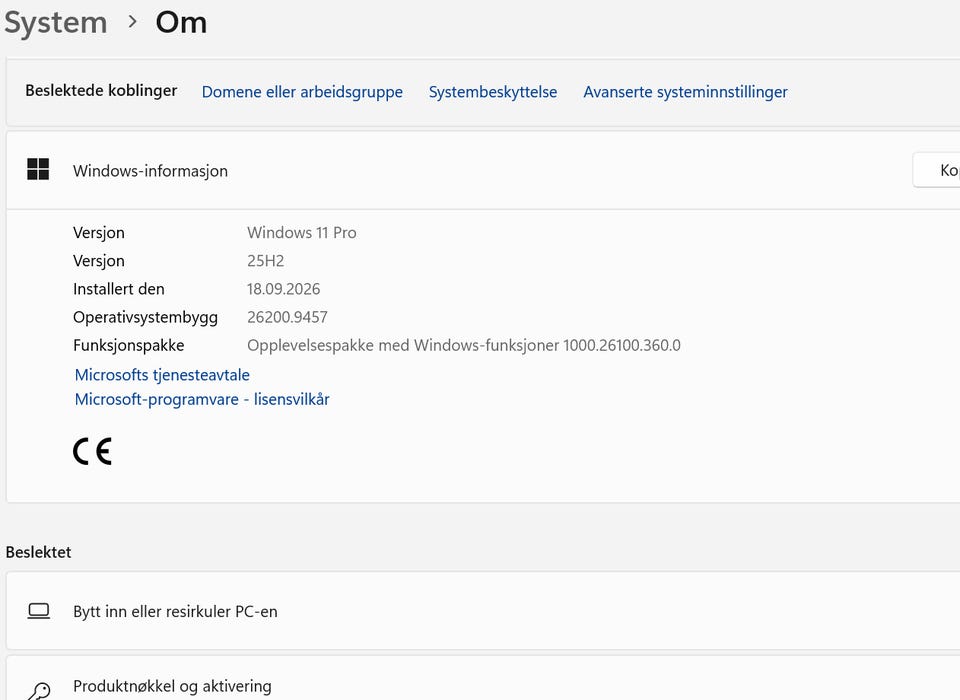Viewport: 960px width, 700px height.
Task: Open Microsoft-programvare lisensvilkår link
Action: 202,399
